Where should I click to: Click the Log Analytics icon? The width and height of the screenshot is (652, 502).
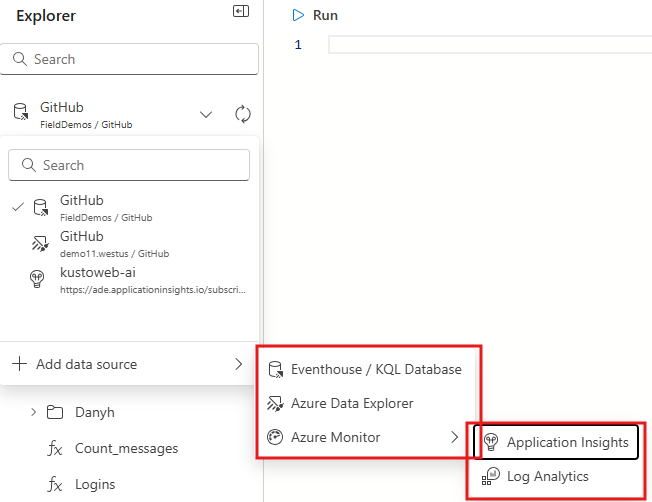point(491,476)
